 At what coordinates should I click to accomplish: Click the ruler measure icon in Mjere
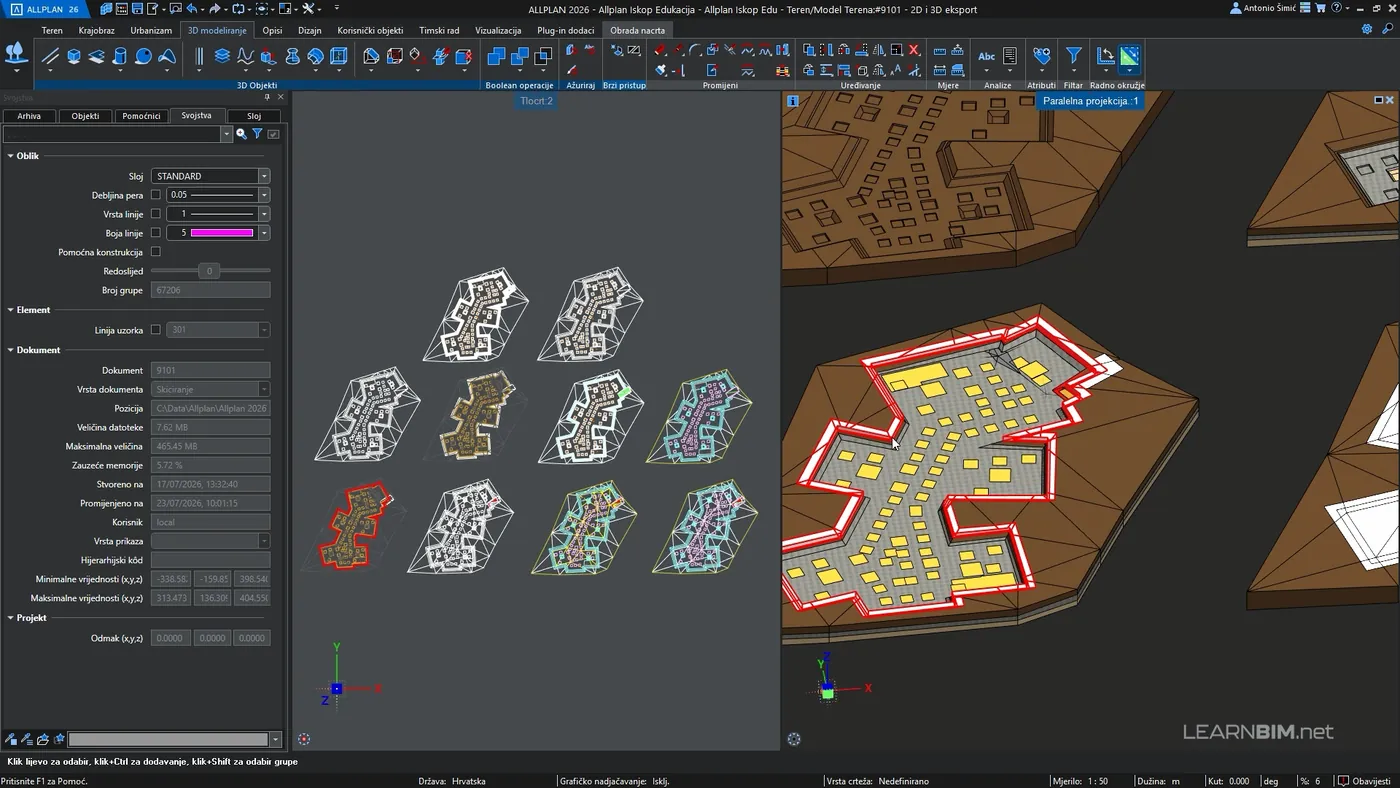pos(940,51)
